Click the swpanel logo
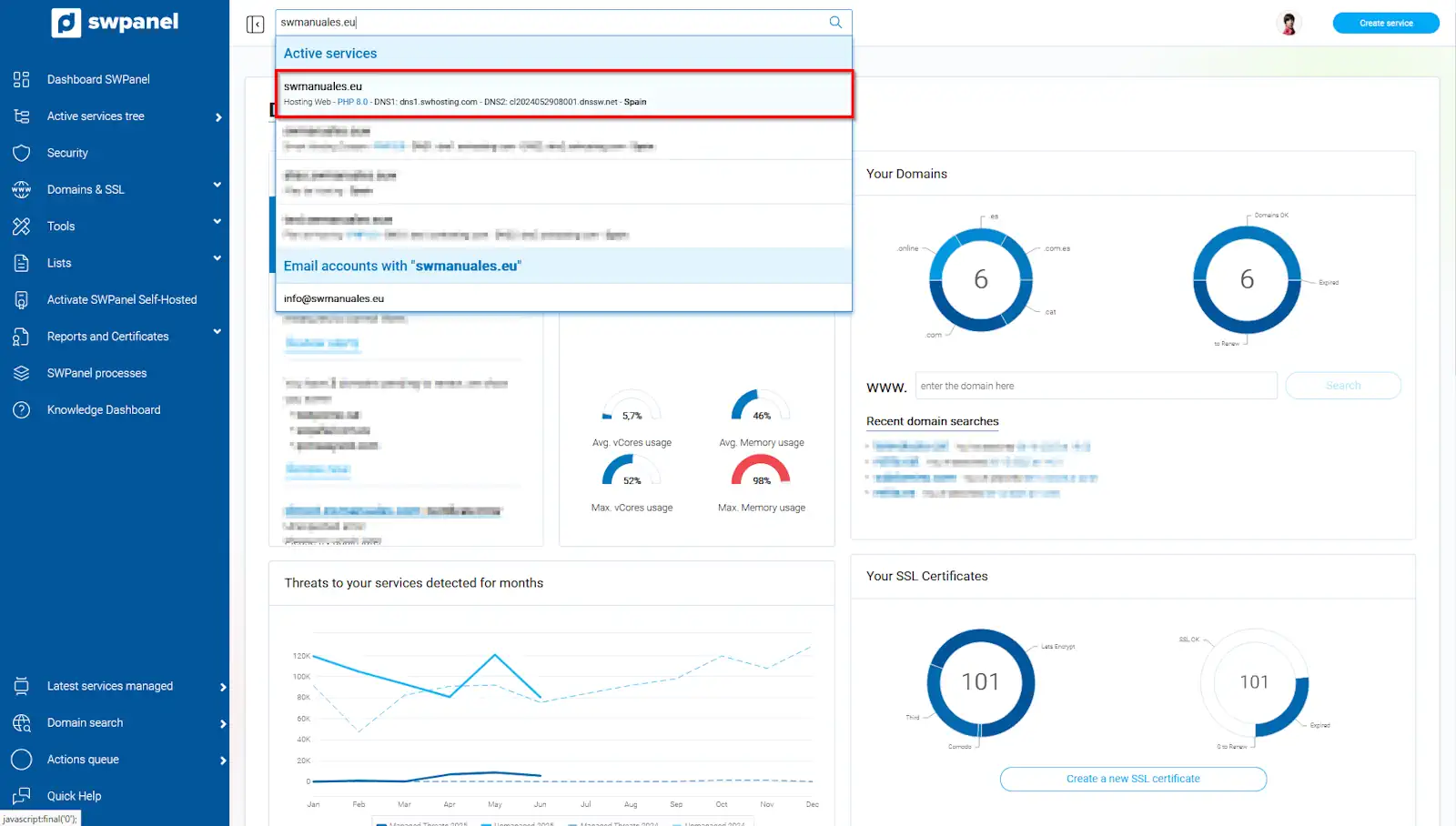 coord(115,23)
